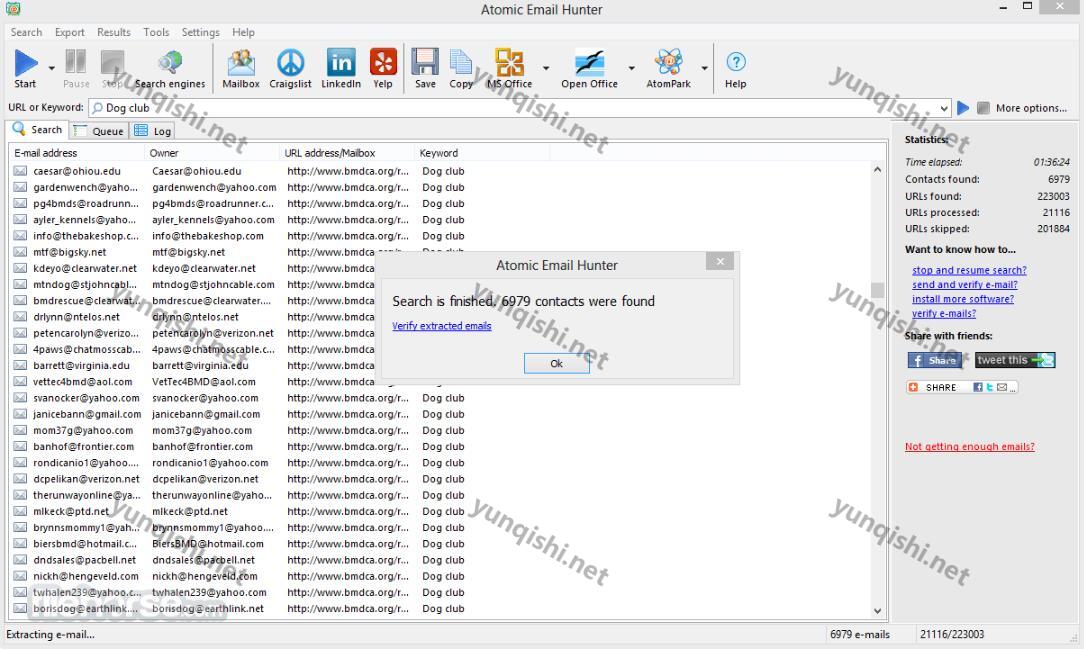Copy the extracted emails to clipboard
Viewport: 1084px width, 649px height.
point(461,68)
